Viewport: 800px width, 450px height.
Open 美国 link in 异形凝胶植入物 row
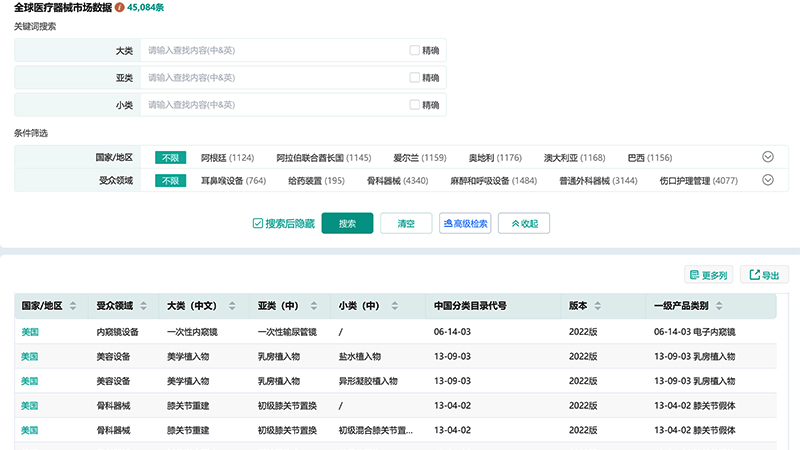pyautogui.click(x=30, y=381)
